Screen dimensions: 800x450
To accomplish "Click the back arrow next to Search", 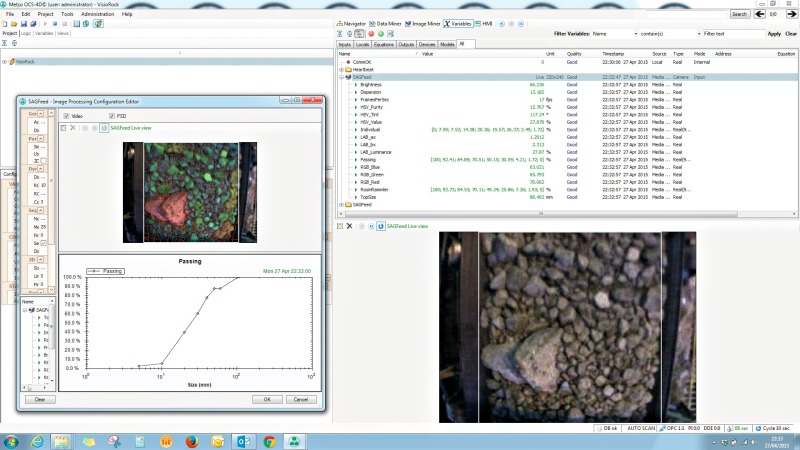I will click(x=759, y=14).
